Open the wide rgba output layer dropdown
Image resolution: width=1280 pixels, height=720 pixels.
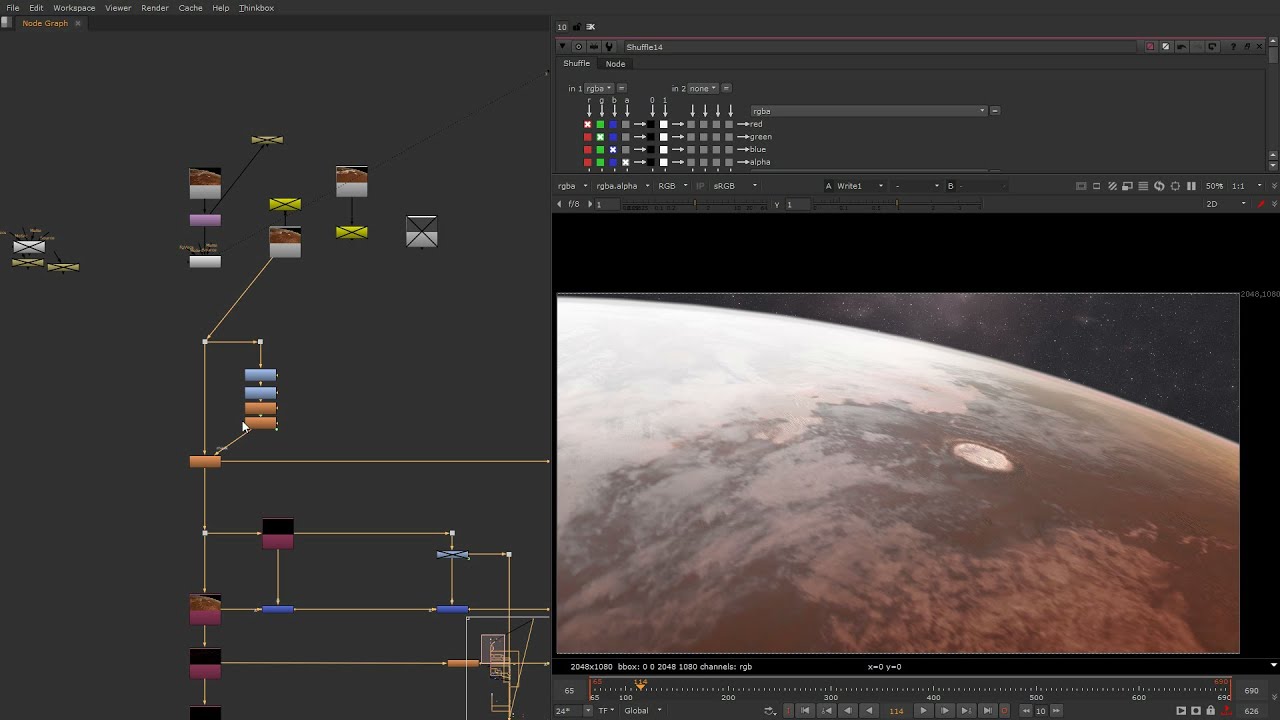click(869, 111)
